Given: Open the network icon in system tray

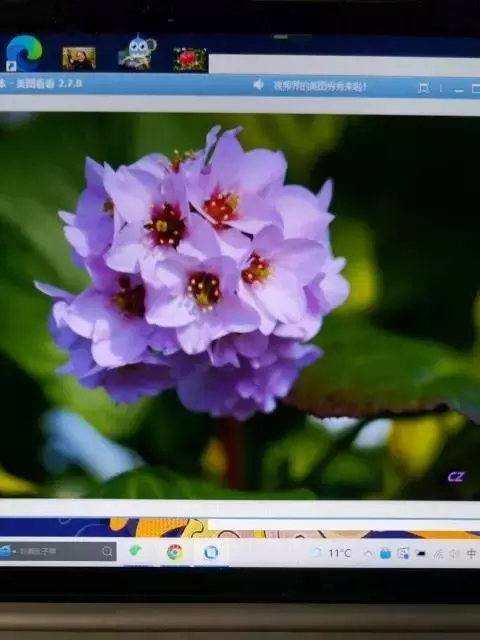Looking at the screenshot, I should (438, 554).
